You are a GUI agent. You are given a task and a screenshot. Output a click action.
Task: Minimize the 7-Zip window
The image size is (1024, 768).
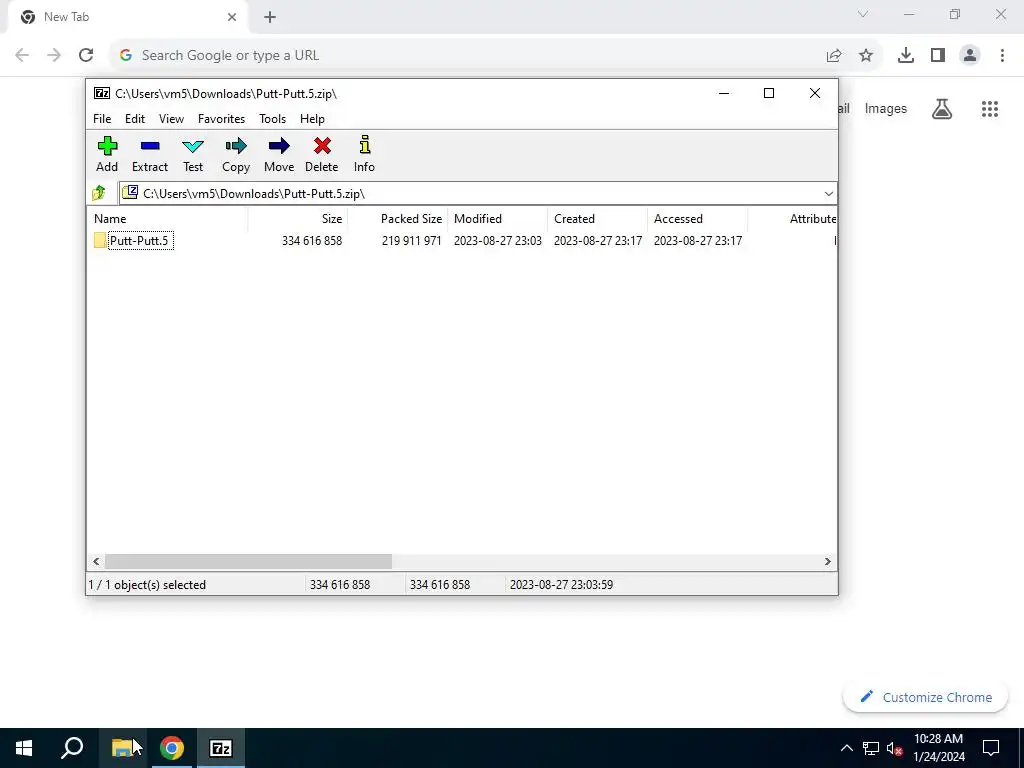tap(724, 93)
